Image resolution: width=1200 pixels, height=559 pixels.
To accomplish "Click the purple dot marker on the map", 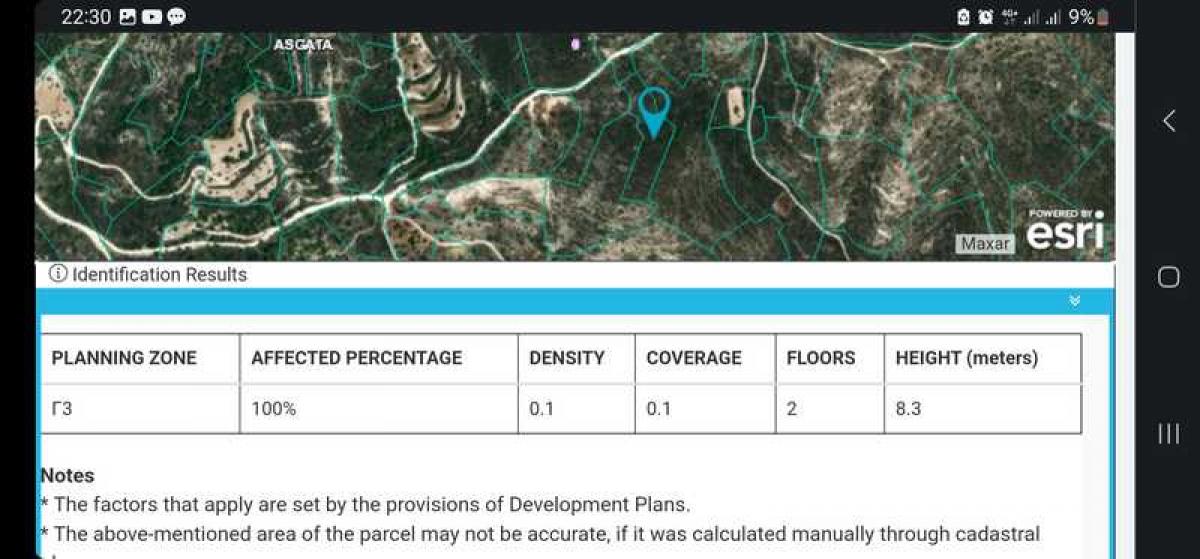I will point(575,44).
